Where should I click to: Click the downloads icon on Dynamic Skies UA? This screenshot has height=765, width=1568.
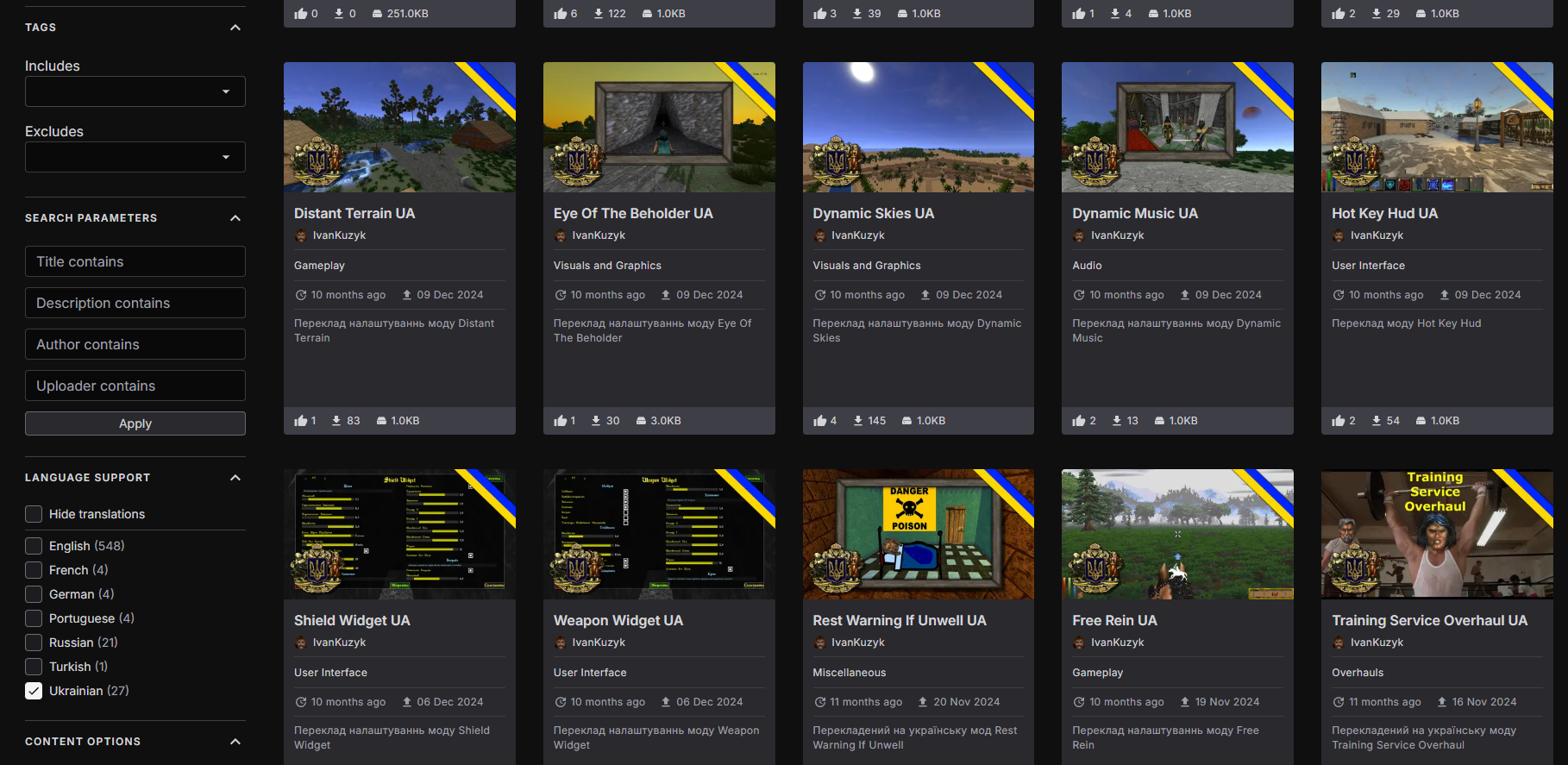pyautogui.click(x=858, y=421)
